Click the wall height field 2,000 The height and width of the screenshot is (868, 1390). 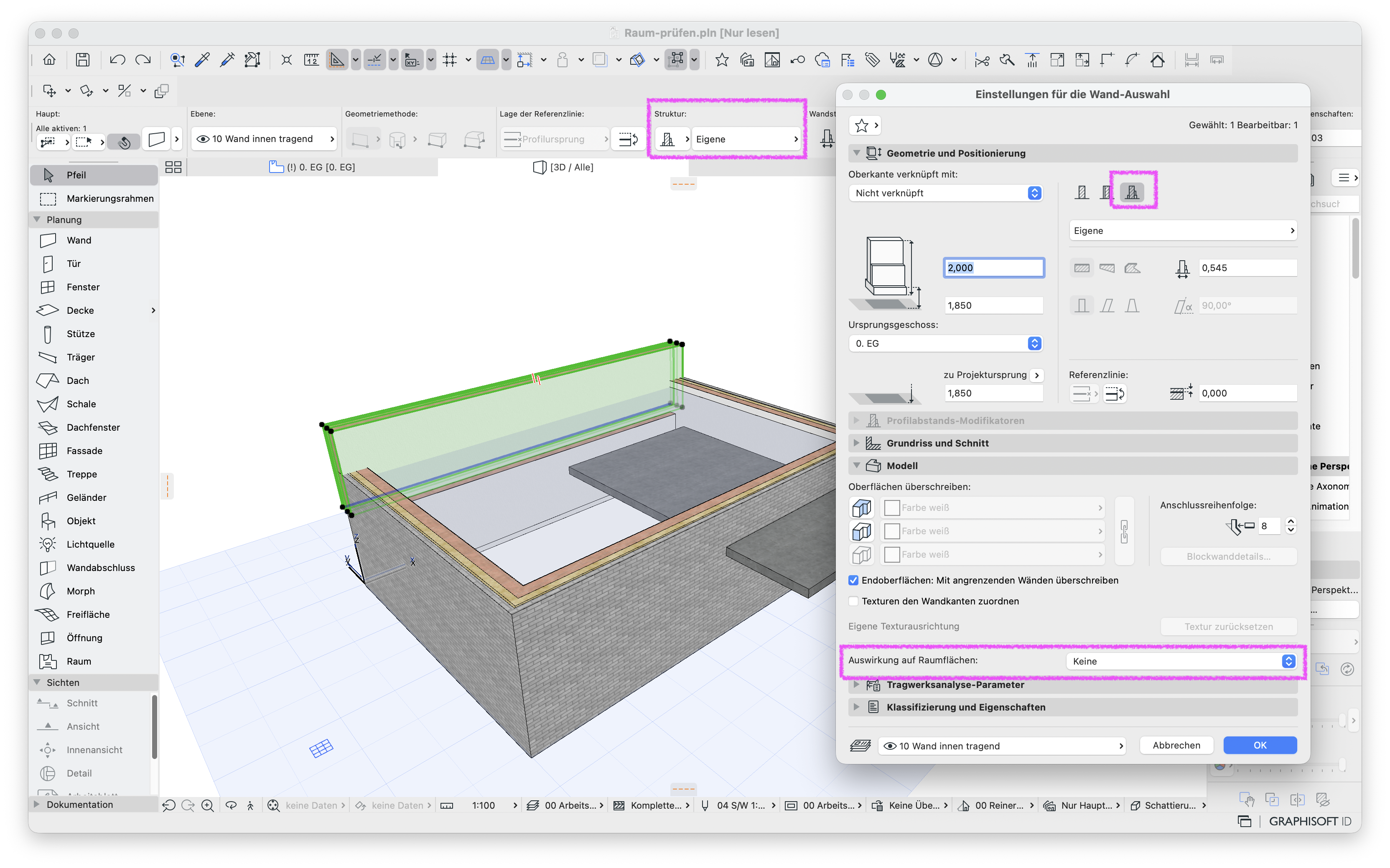click(x=994, y=267)
